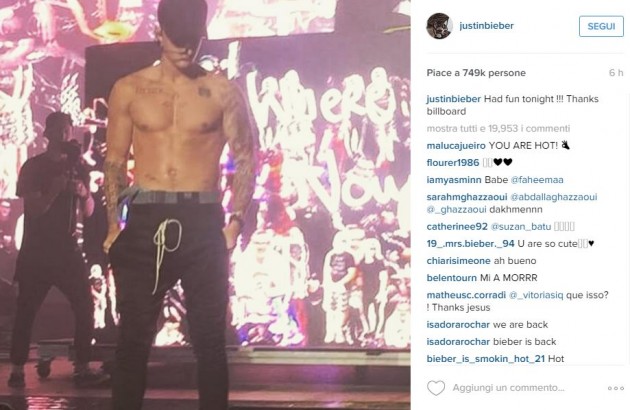
Task: Open justinbieber username in post header
Action: 487,26
